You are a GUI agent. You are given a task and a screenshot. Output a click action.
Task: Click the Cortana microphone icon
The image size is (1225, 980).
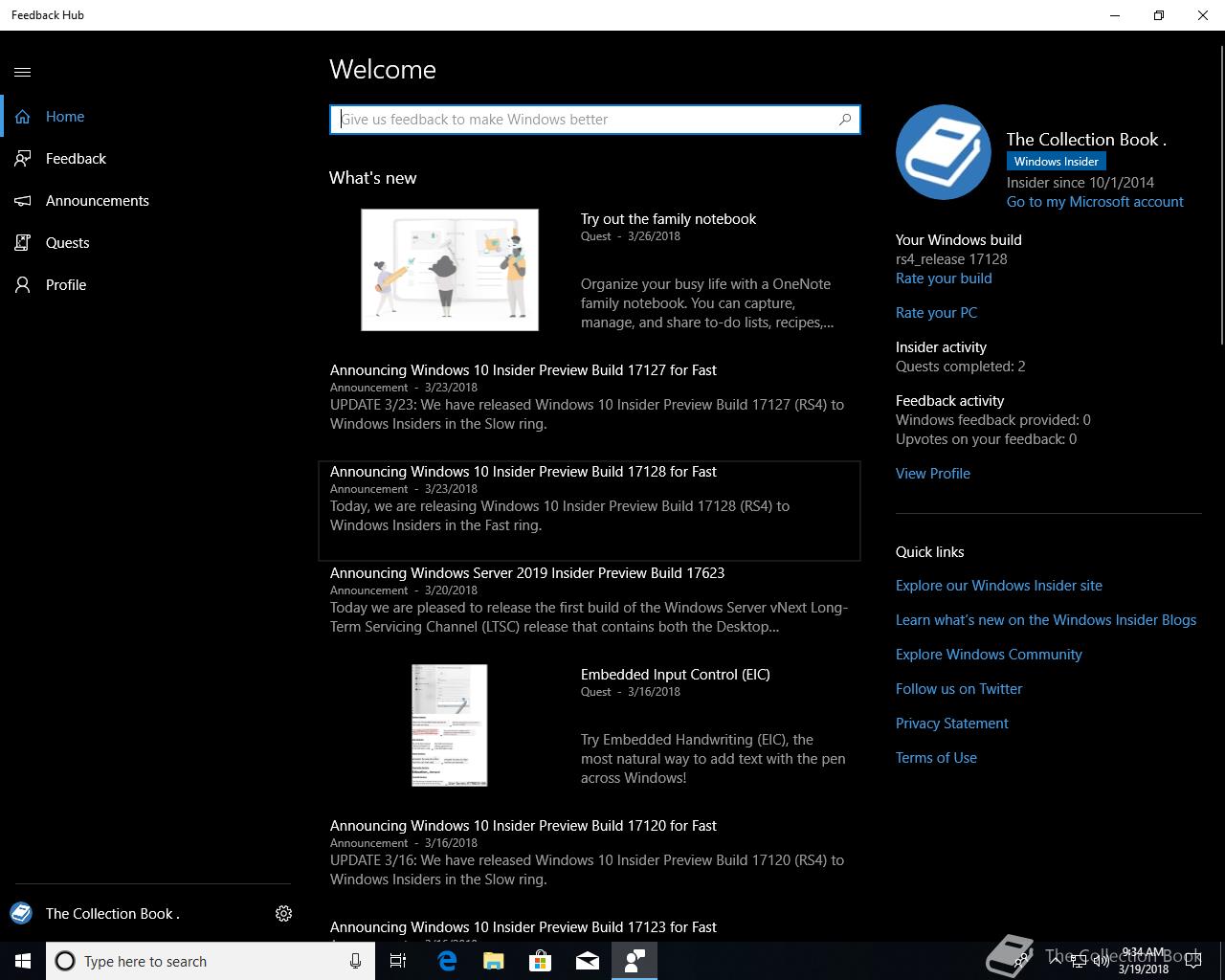(x=355, y=961)
